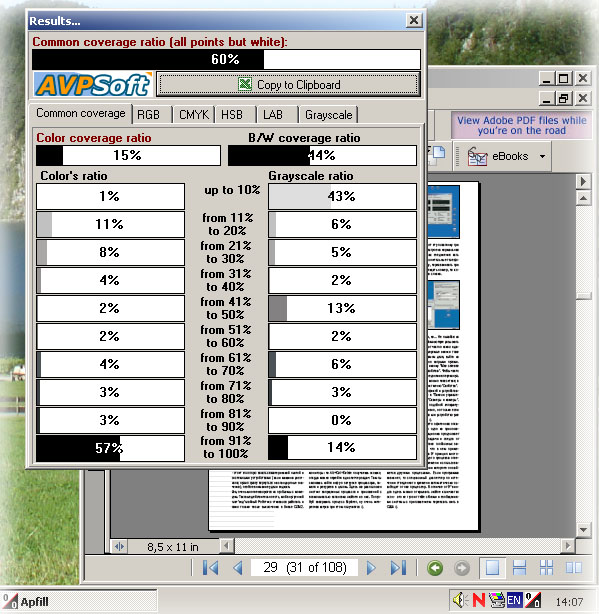Screen dimensions: 599x614
Task: Click the EN language indicator
Action: pos(514,600)
